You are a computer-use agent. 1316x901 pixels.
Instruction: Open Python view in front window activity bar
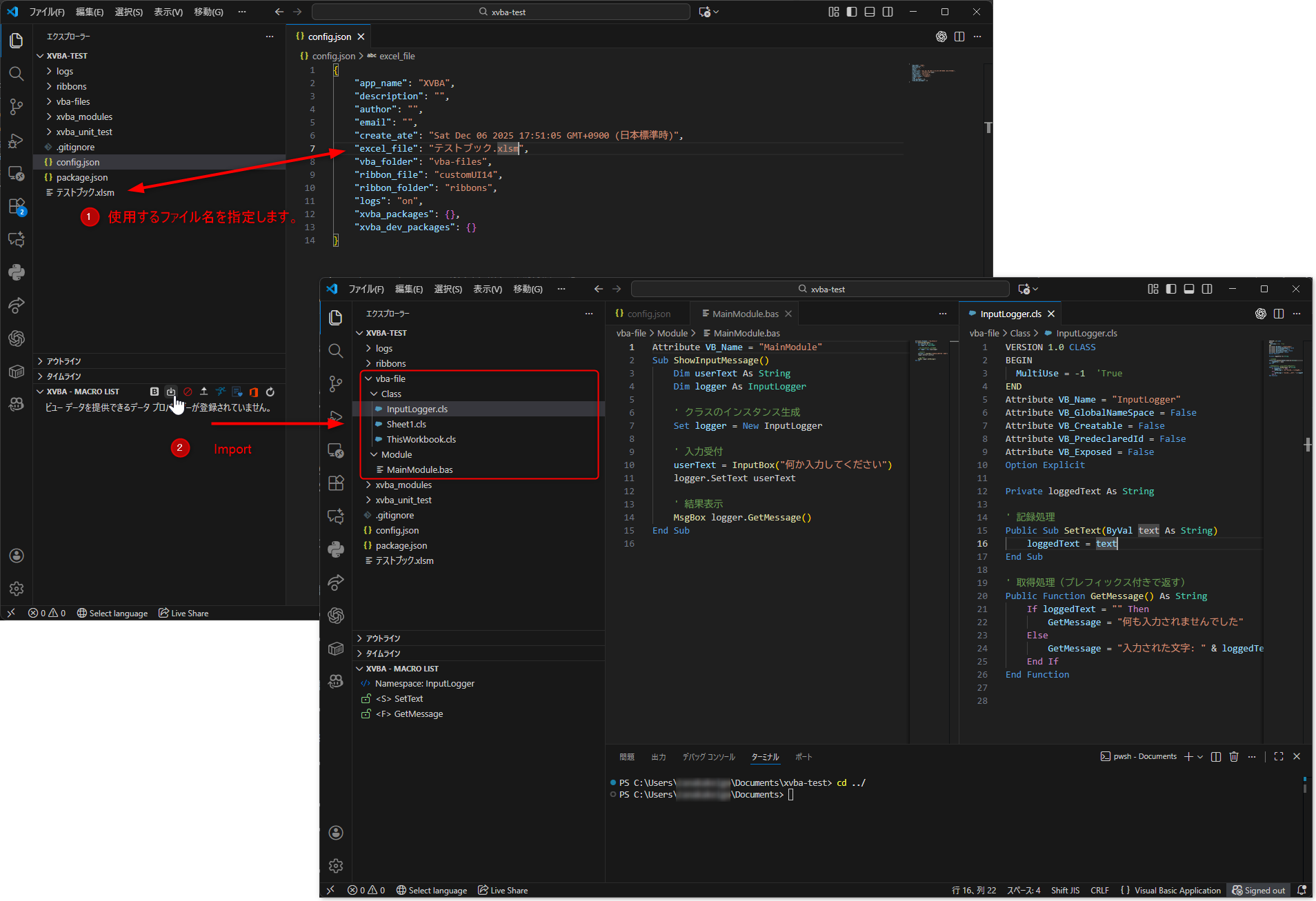pos(336,549)
